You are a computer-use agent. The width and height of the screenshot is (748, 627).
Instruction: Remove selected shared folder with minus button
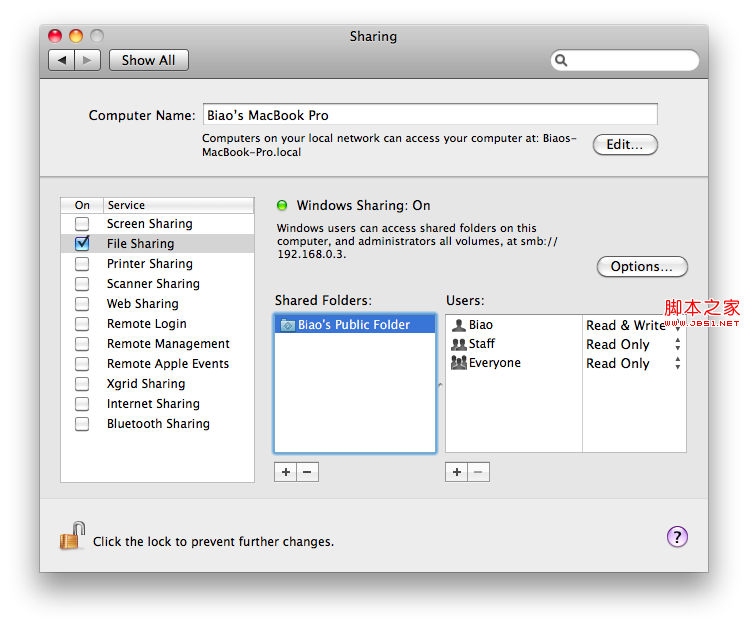point(307,472)
